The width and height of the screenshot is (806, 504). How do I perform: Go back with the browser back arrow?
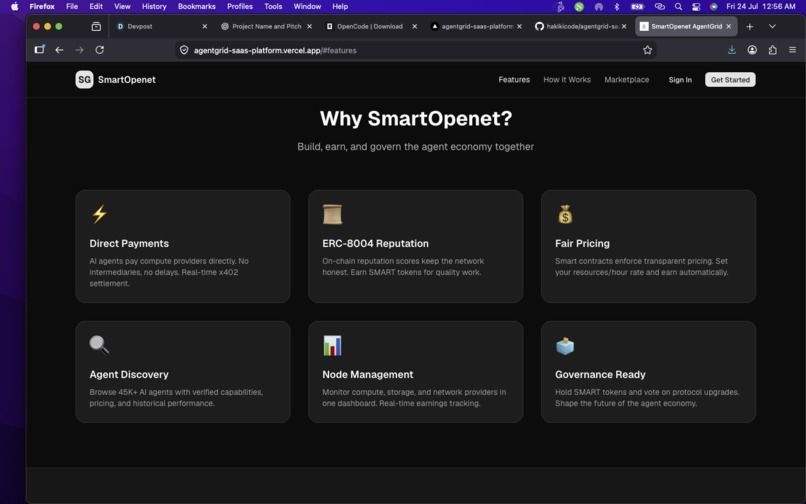[x=59, y=50]
